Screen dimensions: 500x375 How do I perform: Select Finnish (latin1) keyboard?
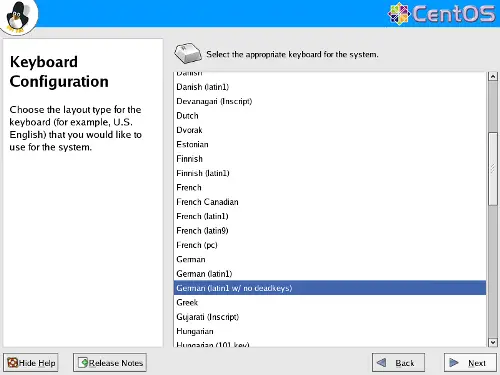click(x=330, y=173)
